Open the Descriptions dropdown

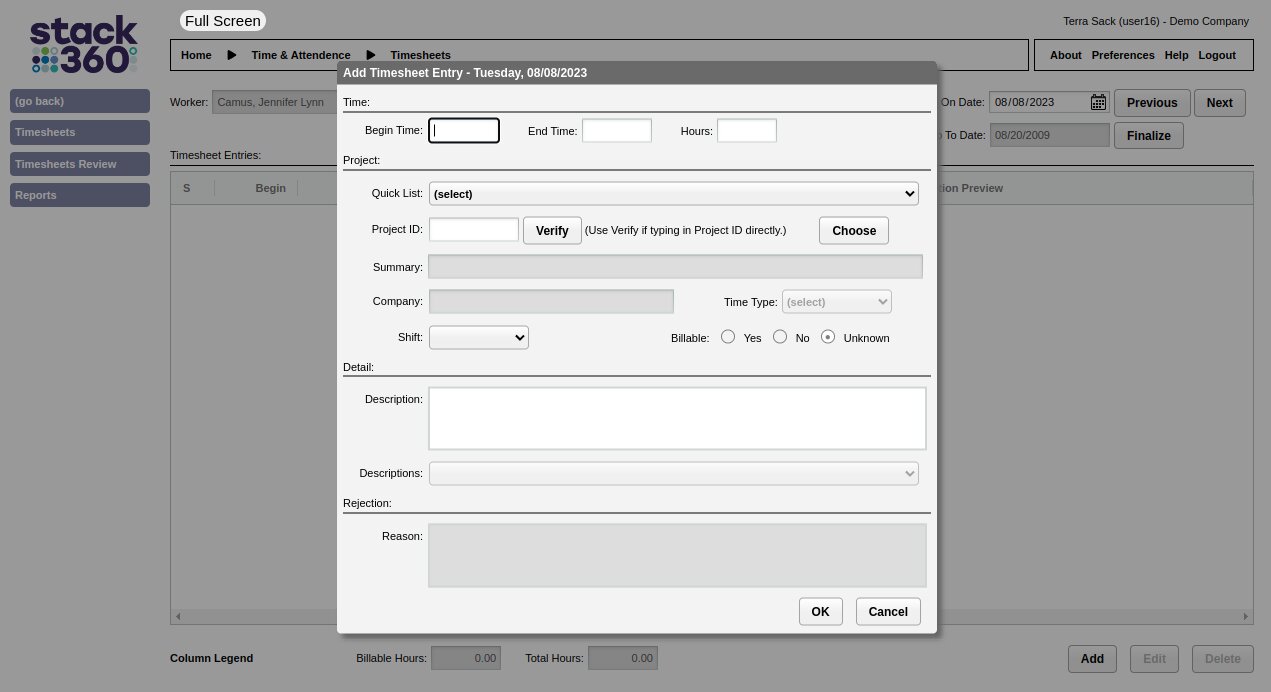(673, 473)
